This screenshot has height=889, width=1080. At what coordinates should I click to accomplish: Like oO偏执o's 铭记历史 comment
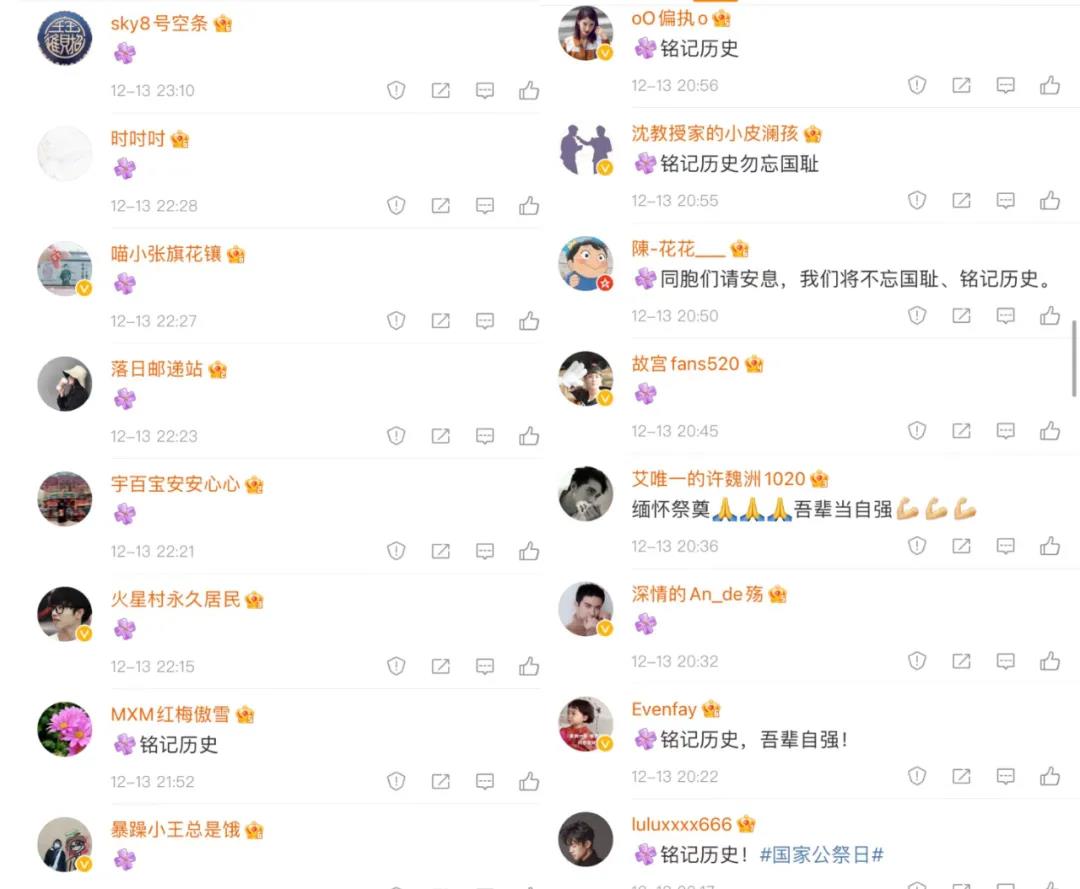(1050, 85)
